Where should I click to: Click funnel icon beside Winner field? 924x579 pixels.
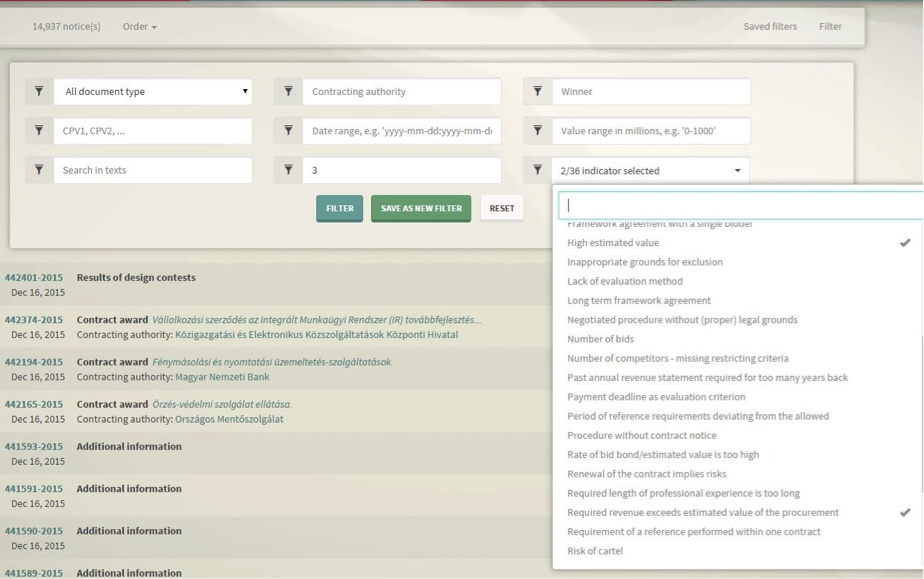coord(537,91)
